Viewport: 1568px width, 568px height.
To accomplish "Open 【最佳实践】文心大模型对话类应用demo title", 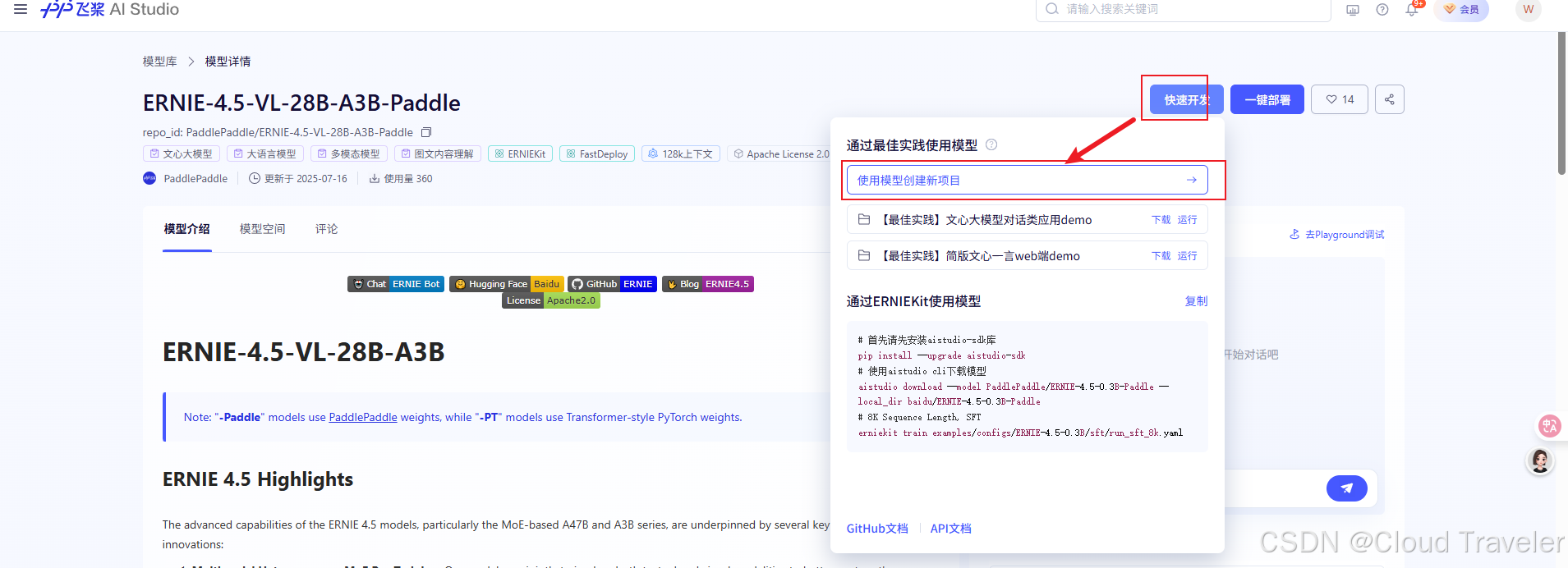I will (x=986, y=220).
